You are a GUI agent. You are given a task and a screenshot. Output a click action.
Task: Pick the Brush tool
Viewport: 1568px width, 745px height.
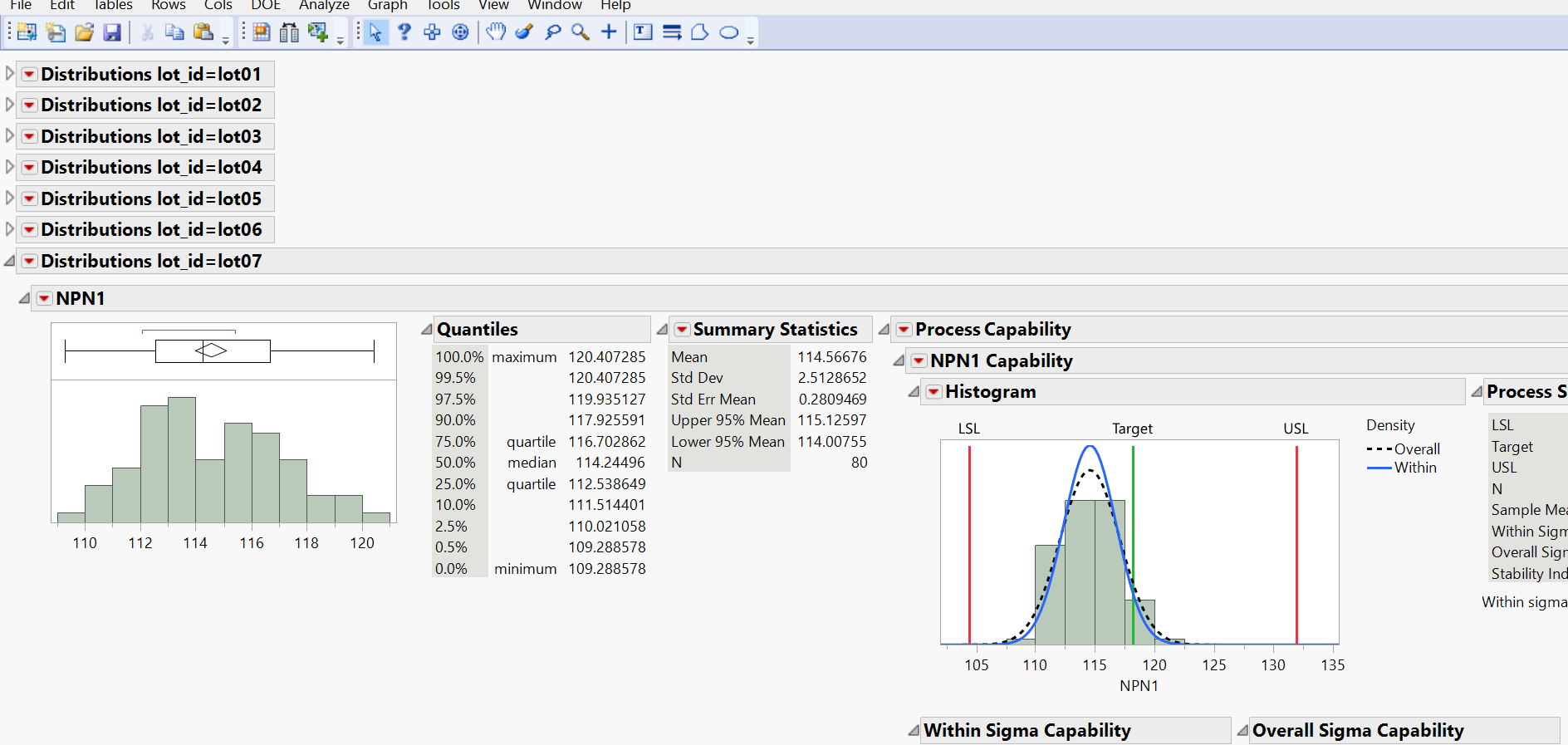tap(524, 32)
